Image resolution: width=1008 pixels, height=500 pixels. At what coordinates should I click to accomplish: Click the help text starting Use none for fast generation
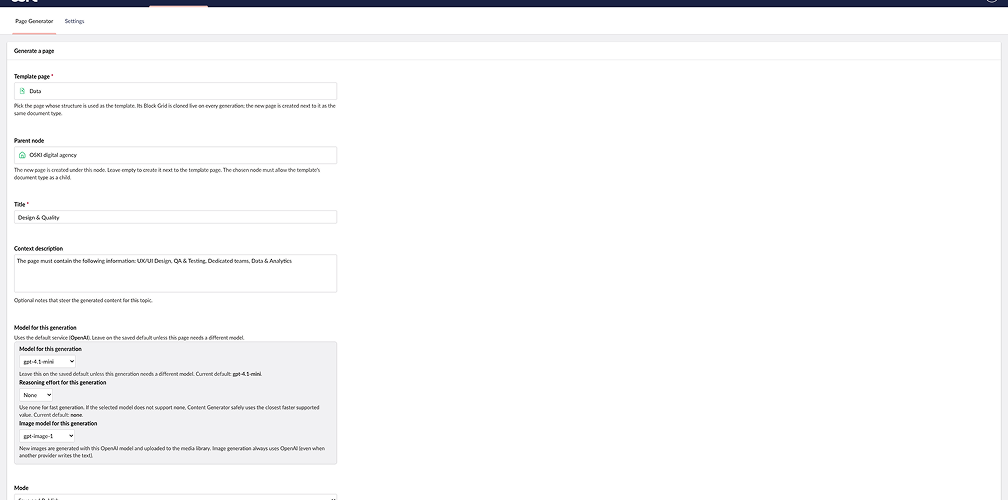coord(170,411)
